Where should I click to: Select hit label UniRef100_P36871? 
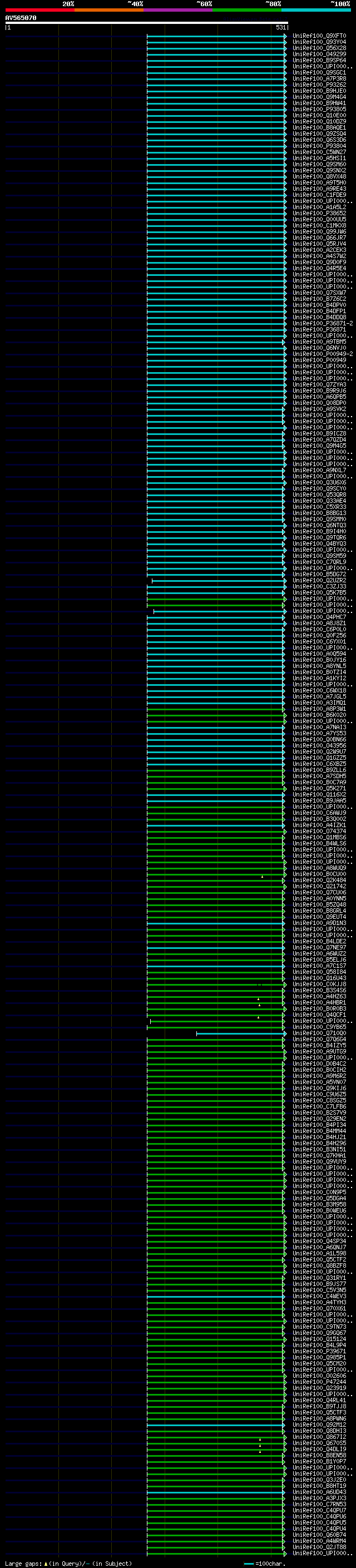click(319, 329)
